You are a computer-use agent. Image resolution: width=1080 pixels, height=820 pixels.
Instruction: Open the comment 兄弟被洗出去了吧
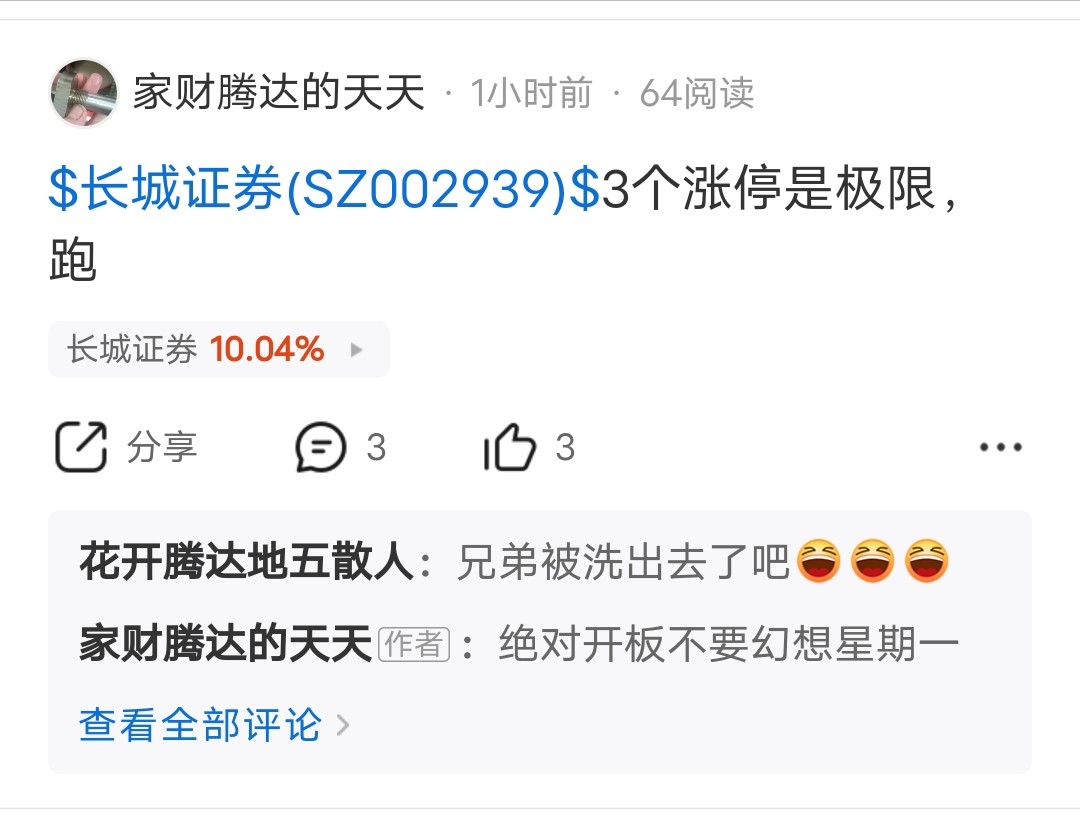[x=623, y=562]
